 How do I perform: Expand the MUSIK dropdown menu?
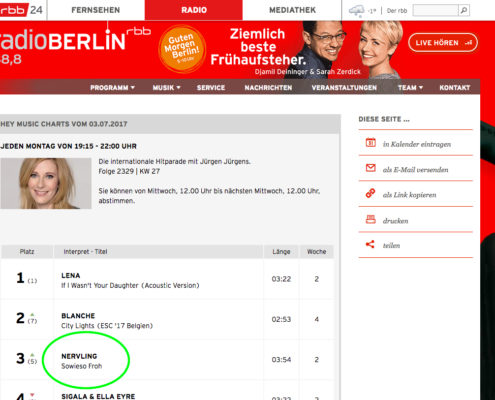(166, 88)
